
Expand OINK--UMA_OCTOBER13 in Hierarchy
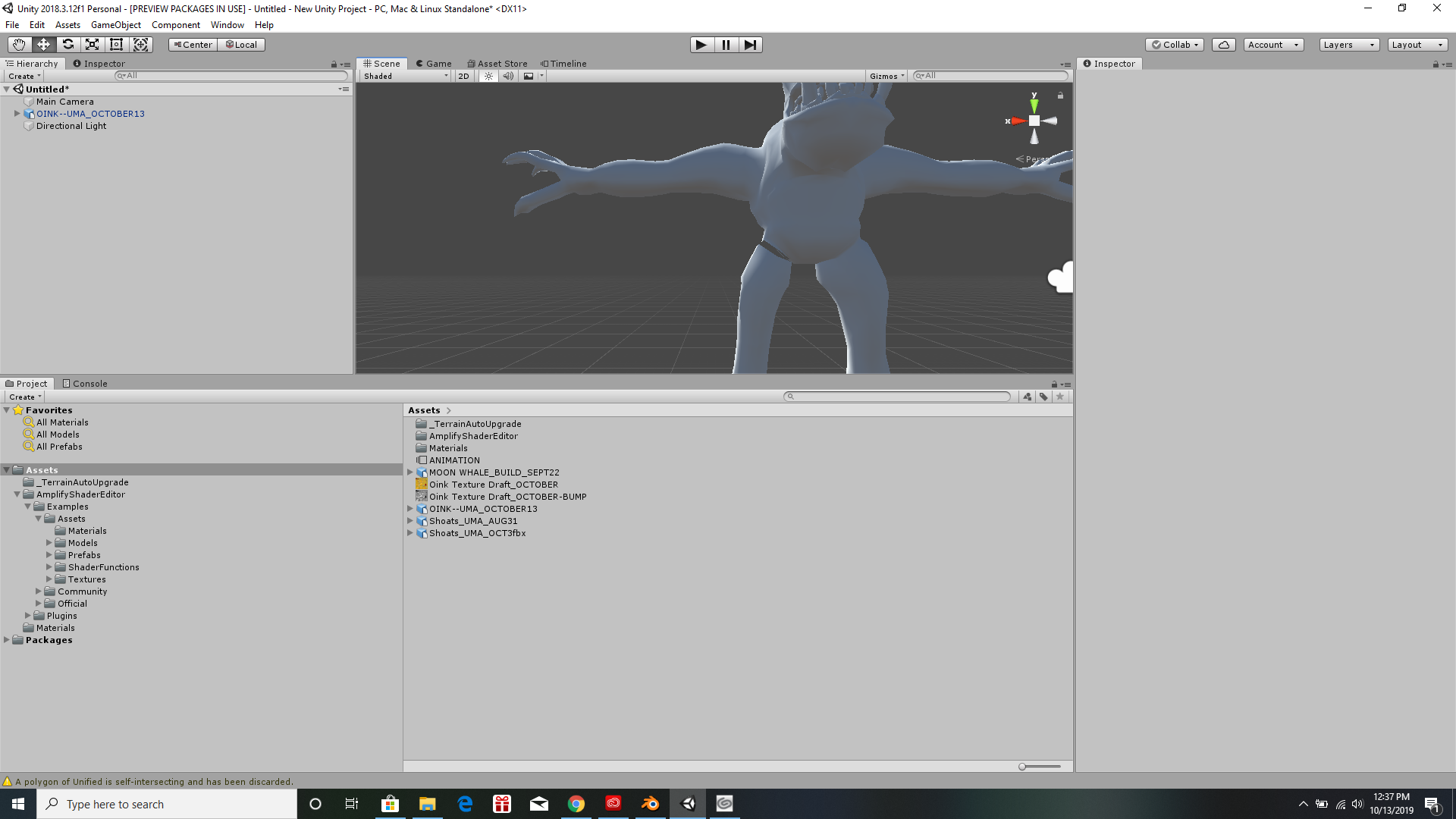point(17,114)
